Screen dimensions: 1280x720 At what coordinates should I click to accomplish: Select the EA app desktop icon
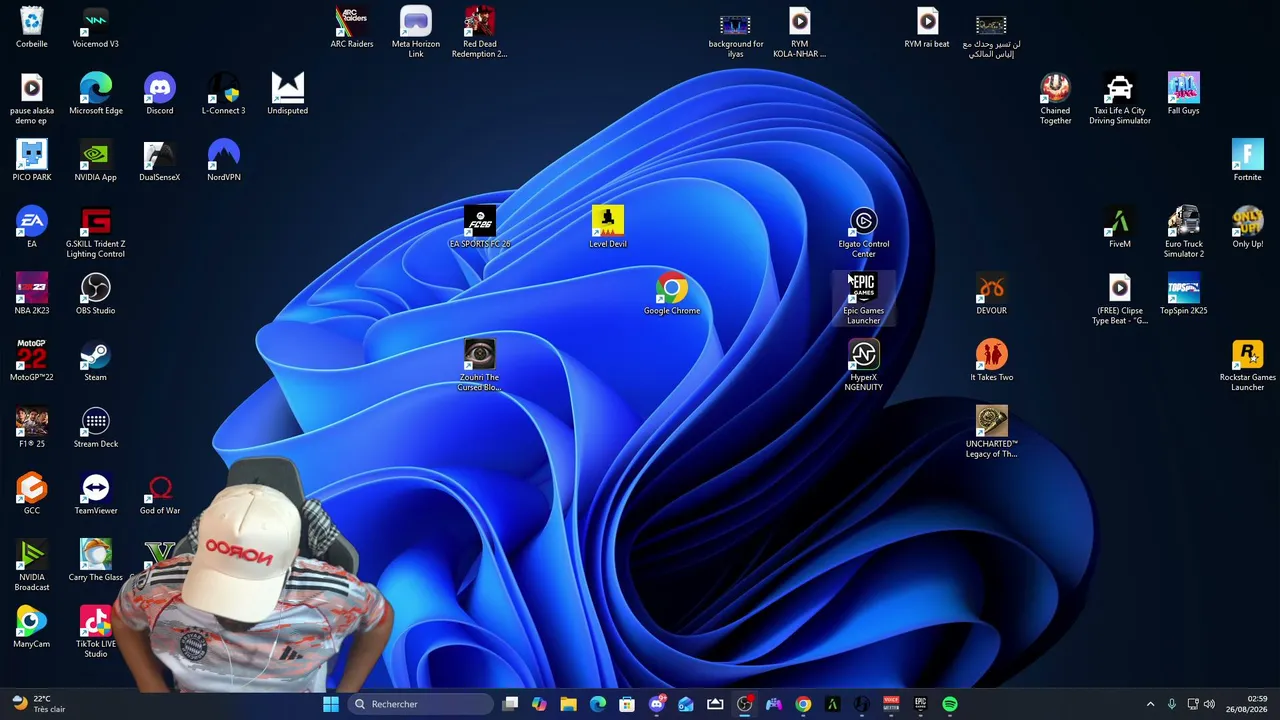32,228
